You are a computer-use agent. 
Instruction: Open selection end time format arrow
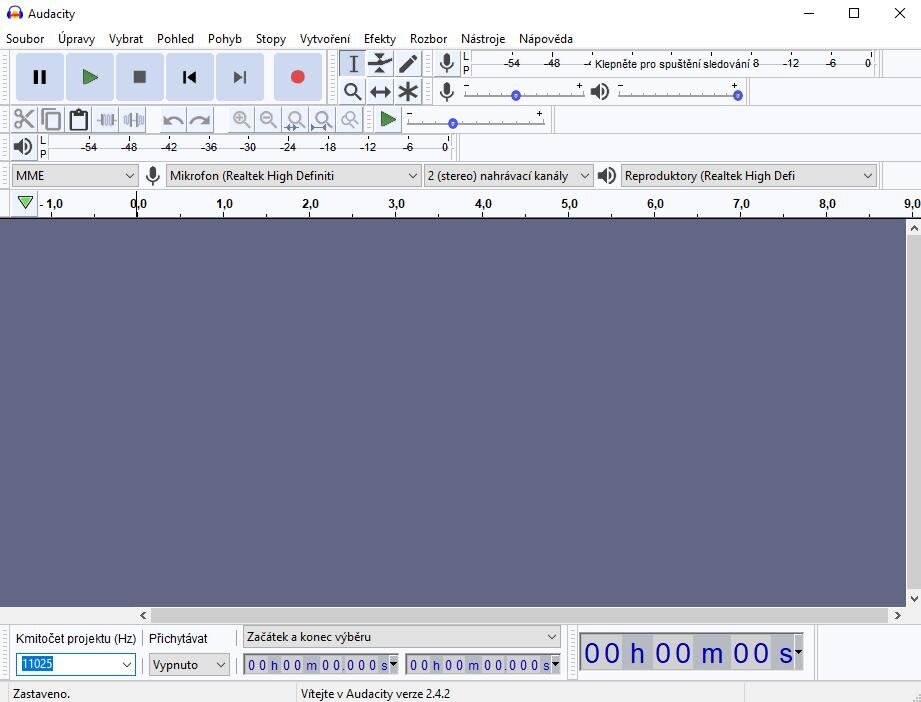coord(556,664)
